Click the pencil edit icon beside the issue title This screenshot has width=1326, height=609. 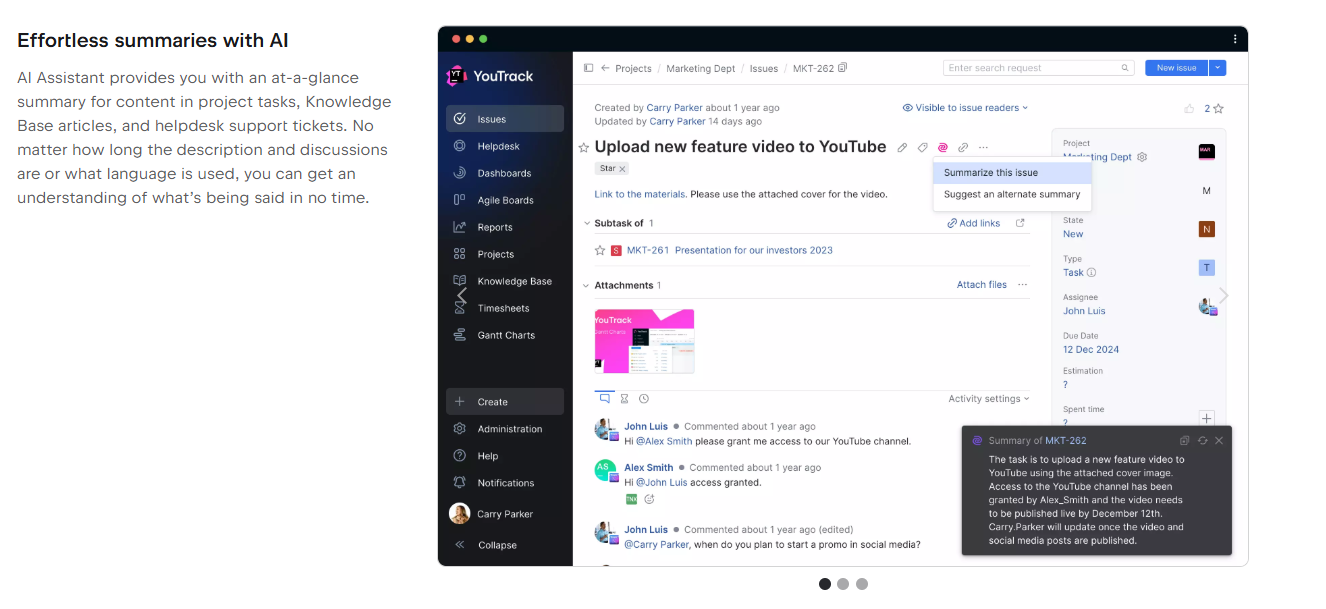pos(902,148)
